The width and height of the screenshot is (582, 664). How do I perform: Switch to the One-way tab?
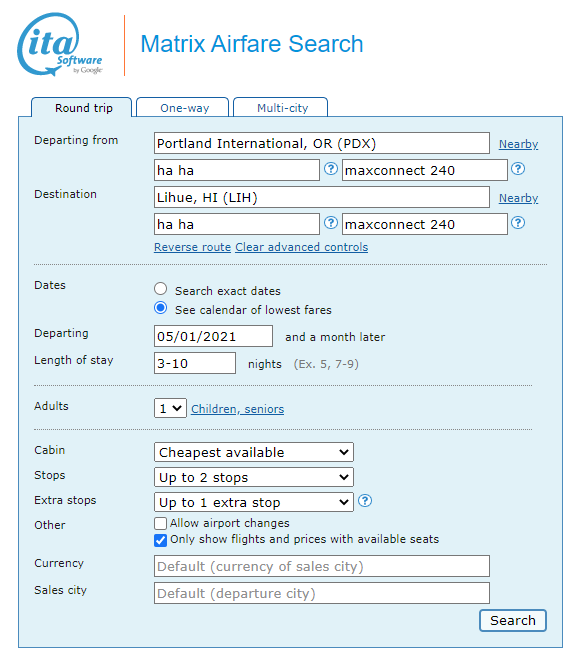click(184, 108)
